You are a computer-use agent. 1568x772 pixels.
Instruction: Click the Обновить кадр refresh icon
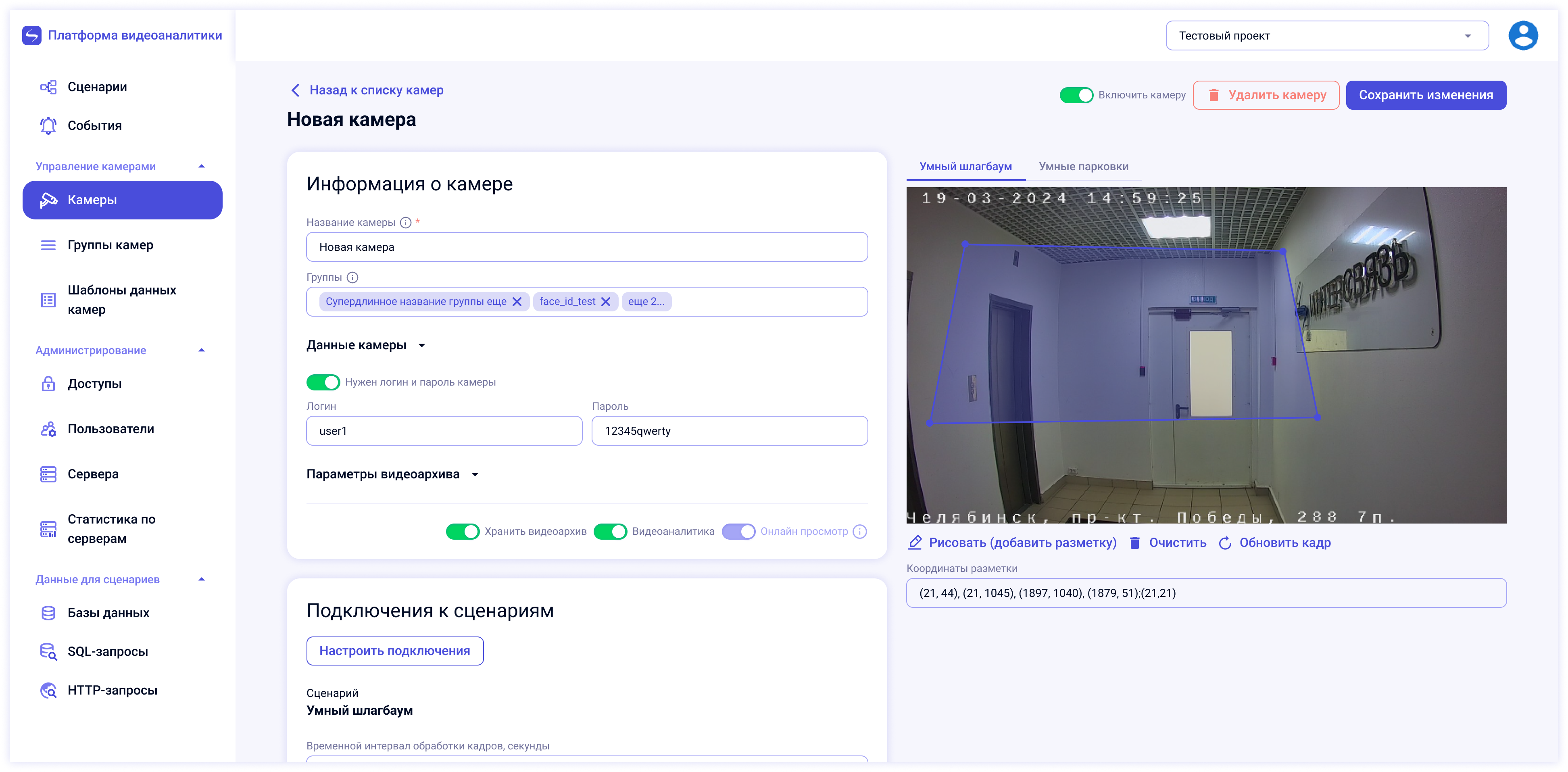[1225, 542]
